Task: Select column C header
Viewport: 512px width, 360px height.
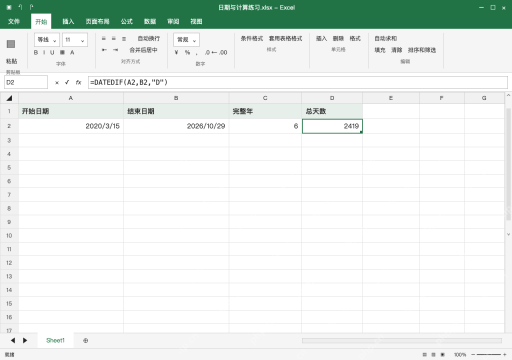Action: [265, 98]
